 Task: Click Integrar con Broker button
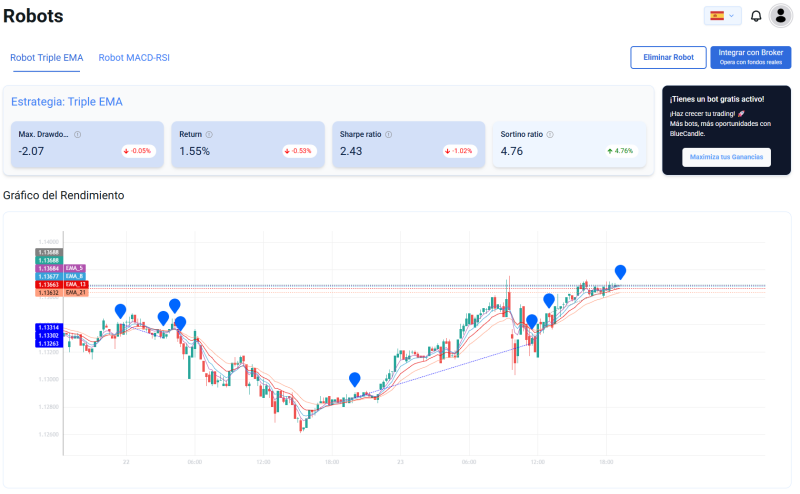(x=750, y=57)
